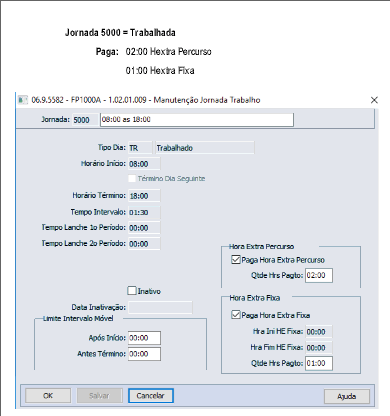Focus the Tempo Intervalo field
Image resolution: width=390 pixels, height=416 pixels.
pyautogui.click(x=144, y=212)
